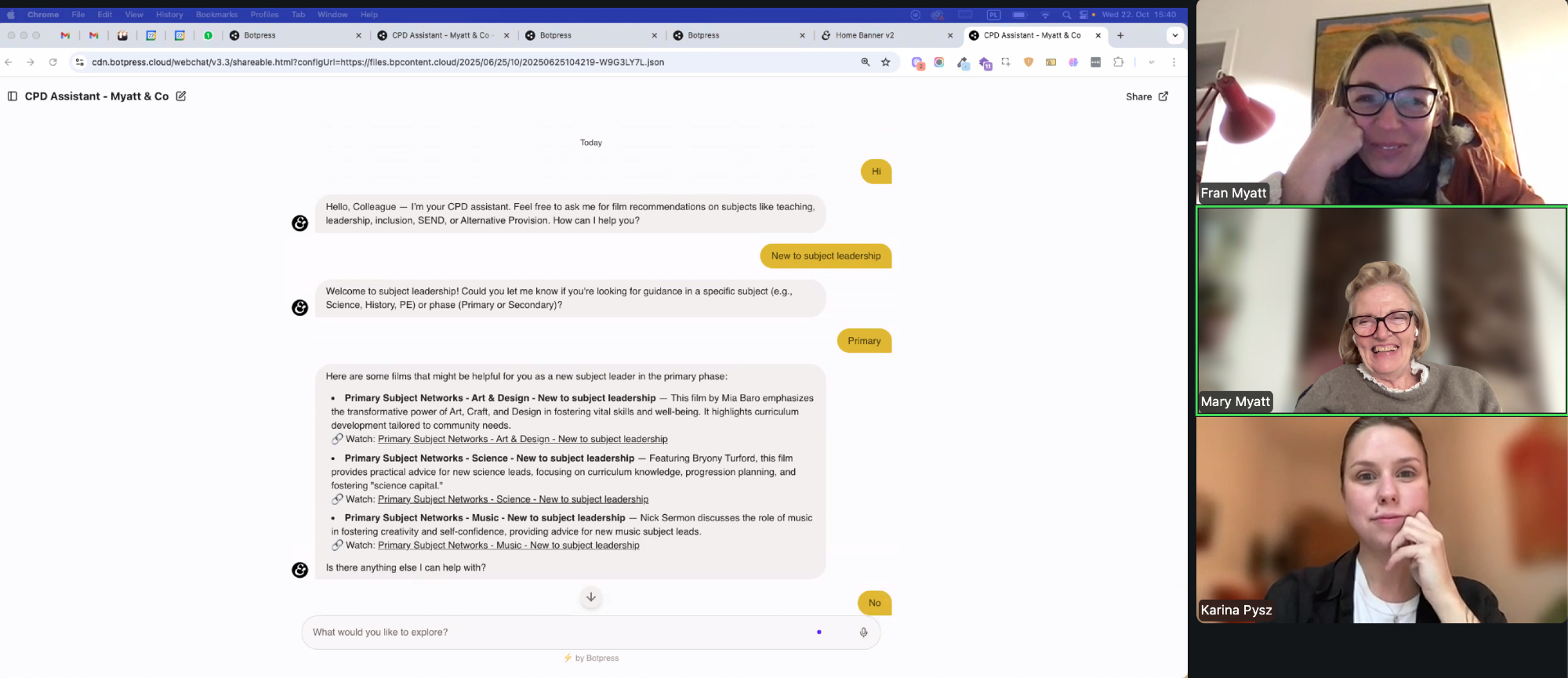The image size is (1568, 678).
Task: Open Chrome three-dot menu
Action: [x=1174, y=62]
